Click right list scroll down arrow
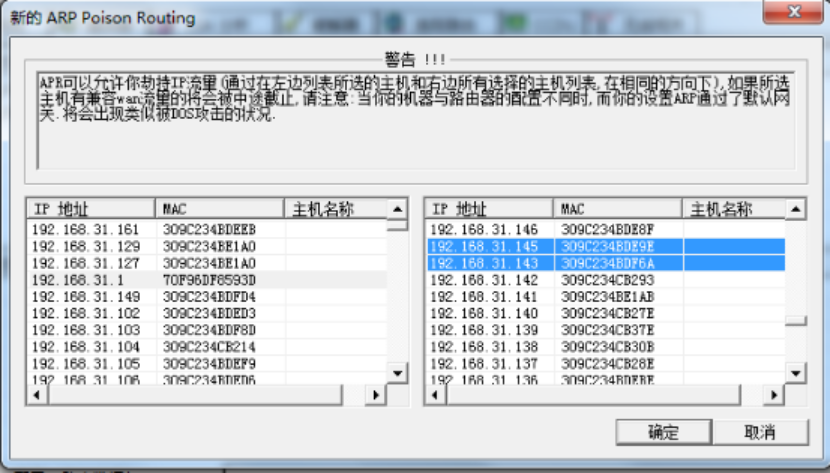Image resolution: width=830 pixels, height=473 pixels. pos(796,373)
